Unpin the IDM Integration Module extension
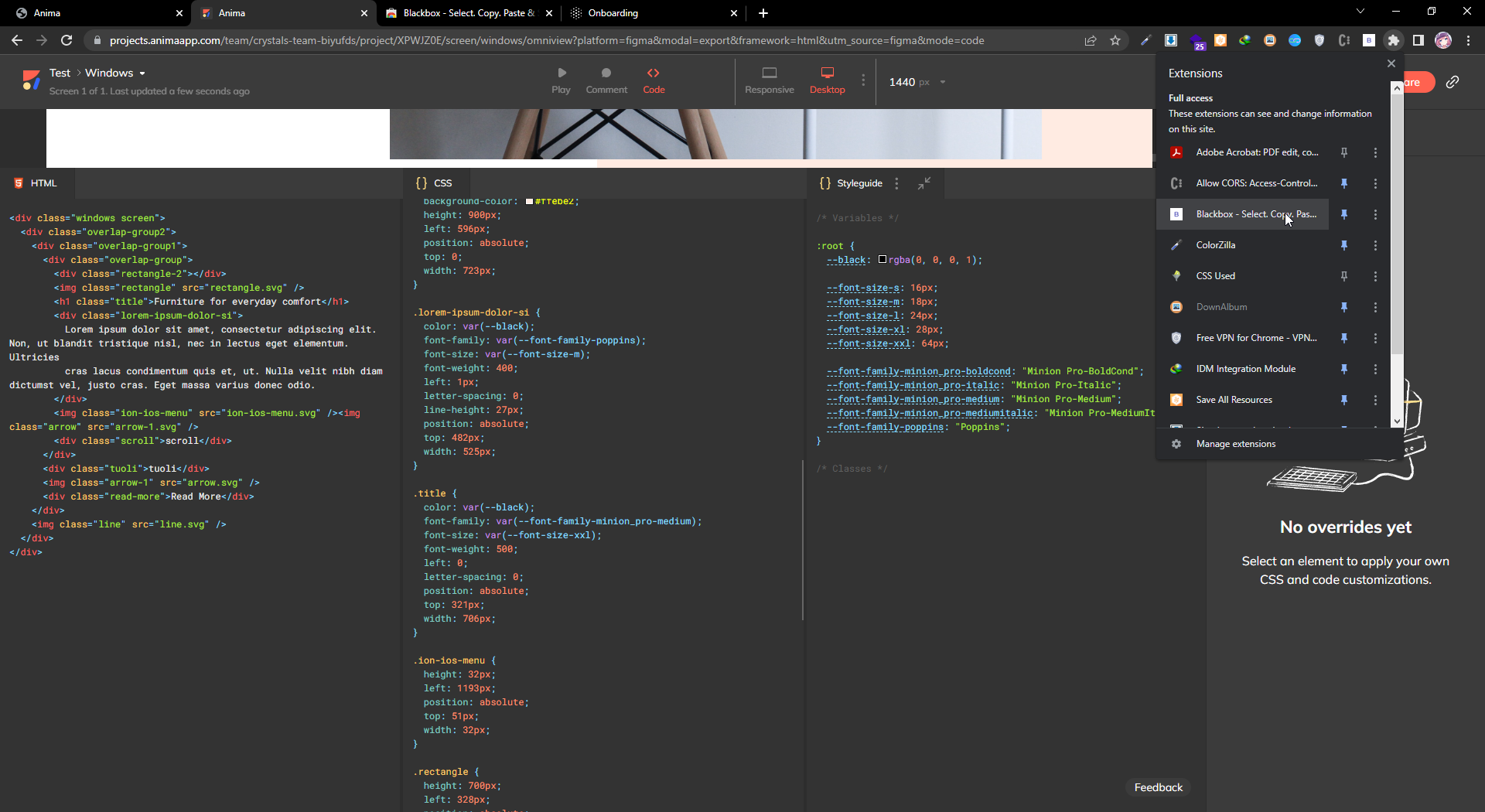 point(1344,369)
